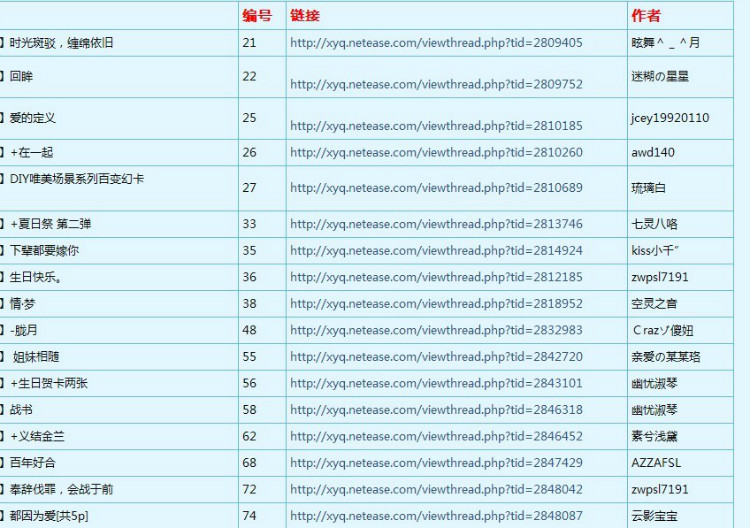Select the author awd140

point(652,153)
